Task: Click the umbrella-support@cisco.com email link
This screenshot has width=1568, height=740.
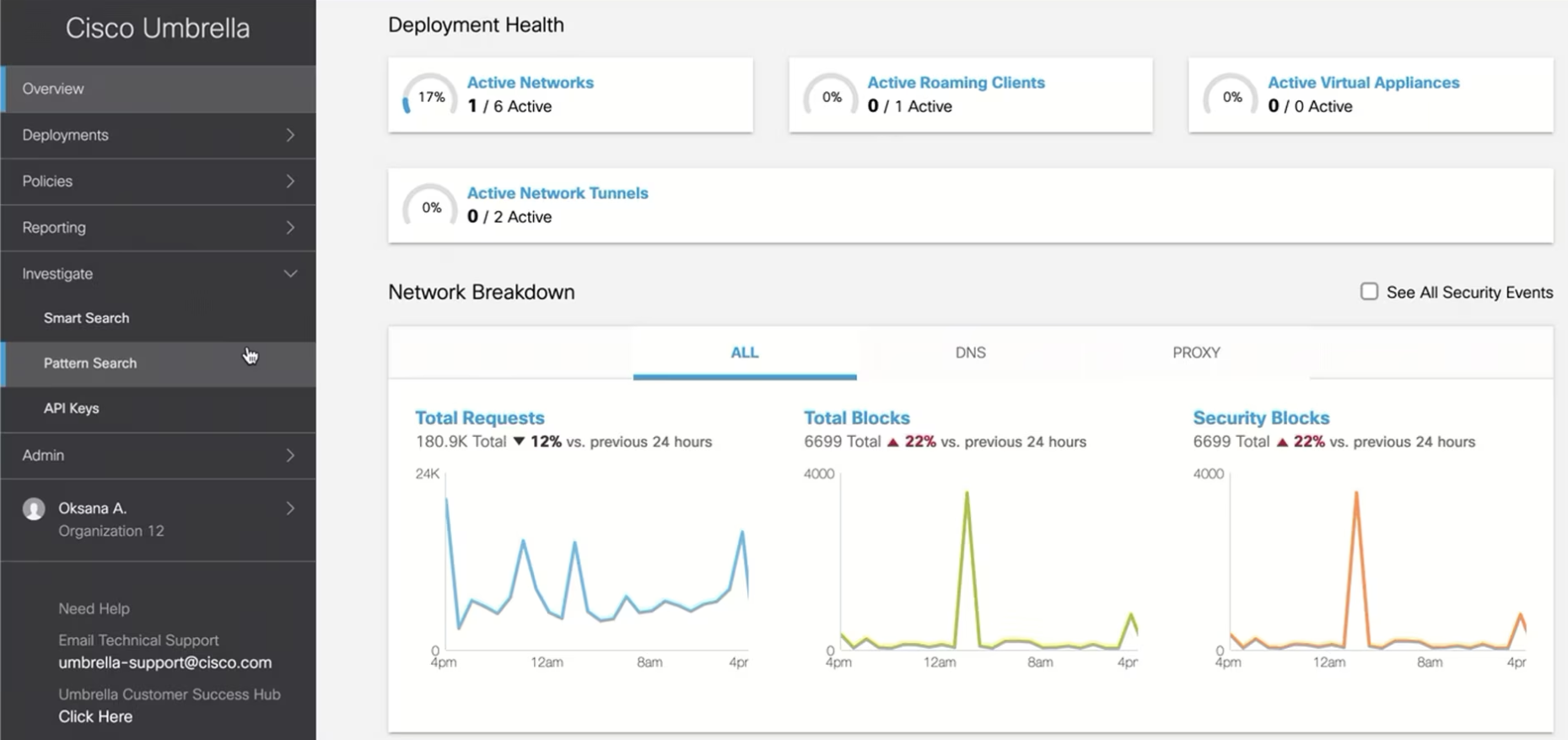Action: click(165, 663)
